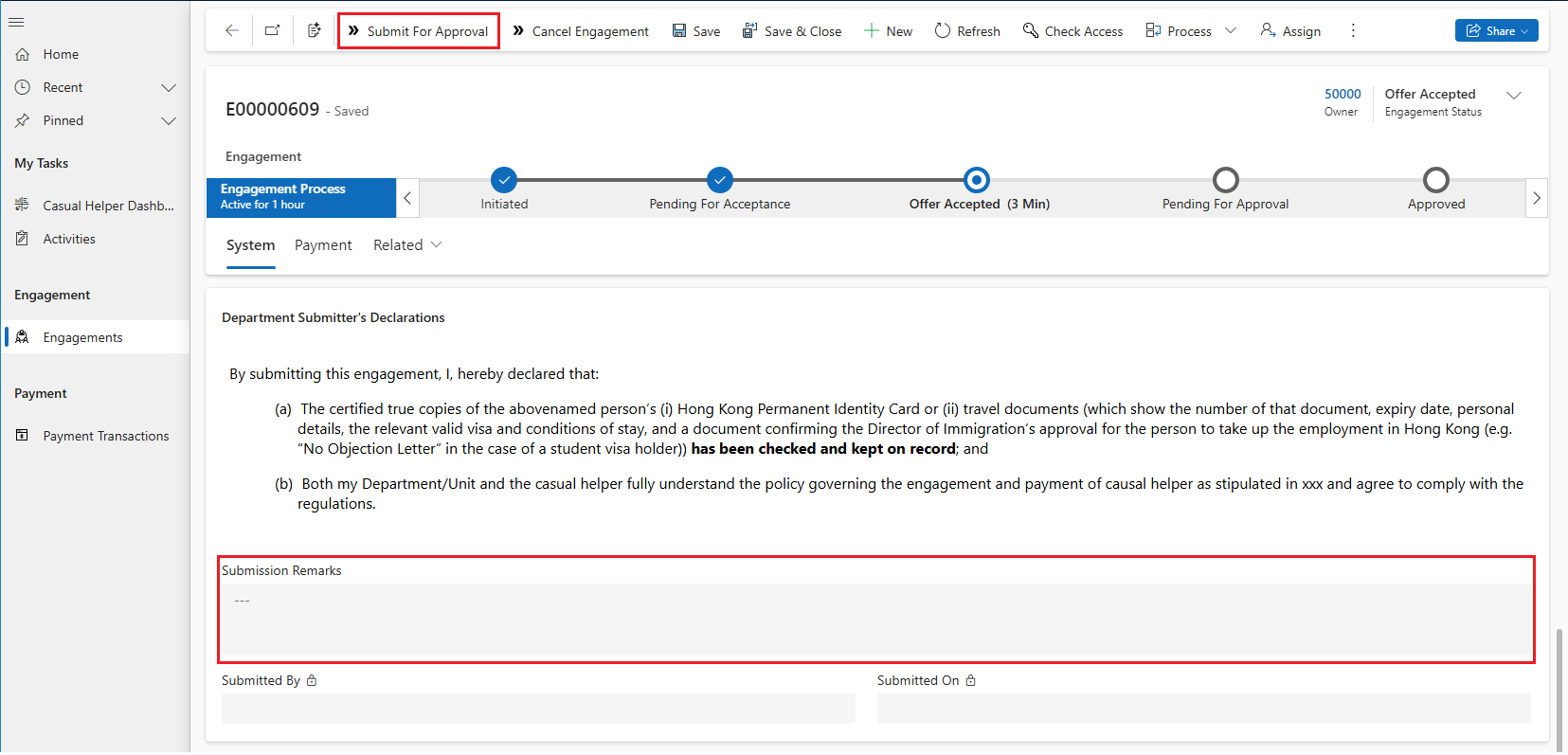This screenshot has width=1568, height=755.
Task: Click the open record set icon
Action: 315,31
